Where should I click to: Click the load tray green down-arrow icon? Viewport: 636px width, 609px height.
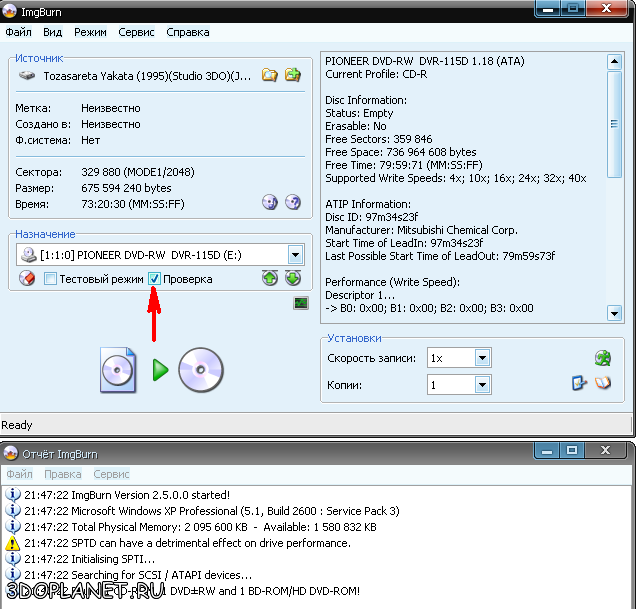tap(292, 279)
